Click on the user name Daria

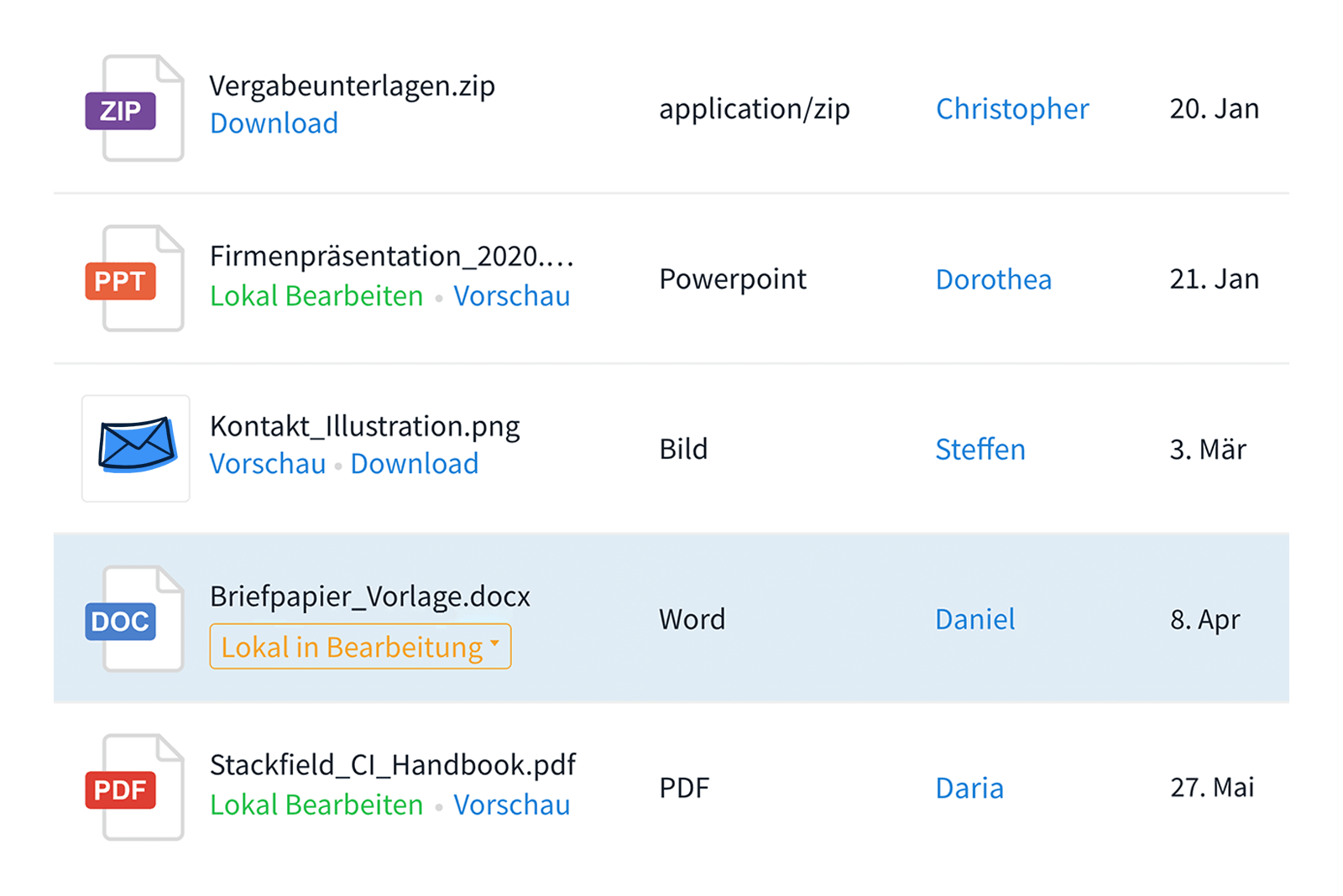point(969,789)
